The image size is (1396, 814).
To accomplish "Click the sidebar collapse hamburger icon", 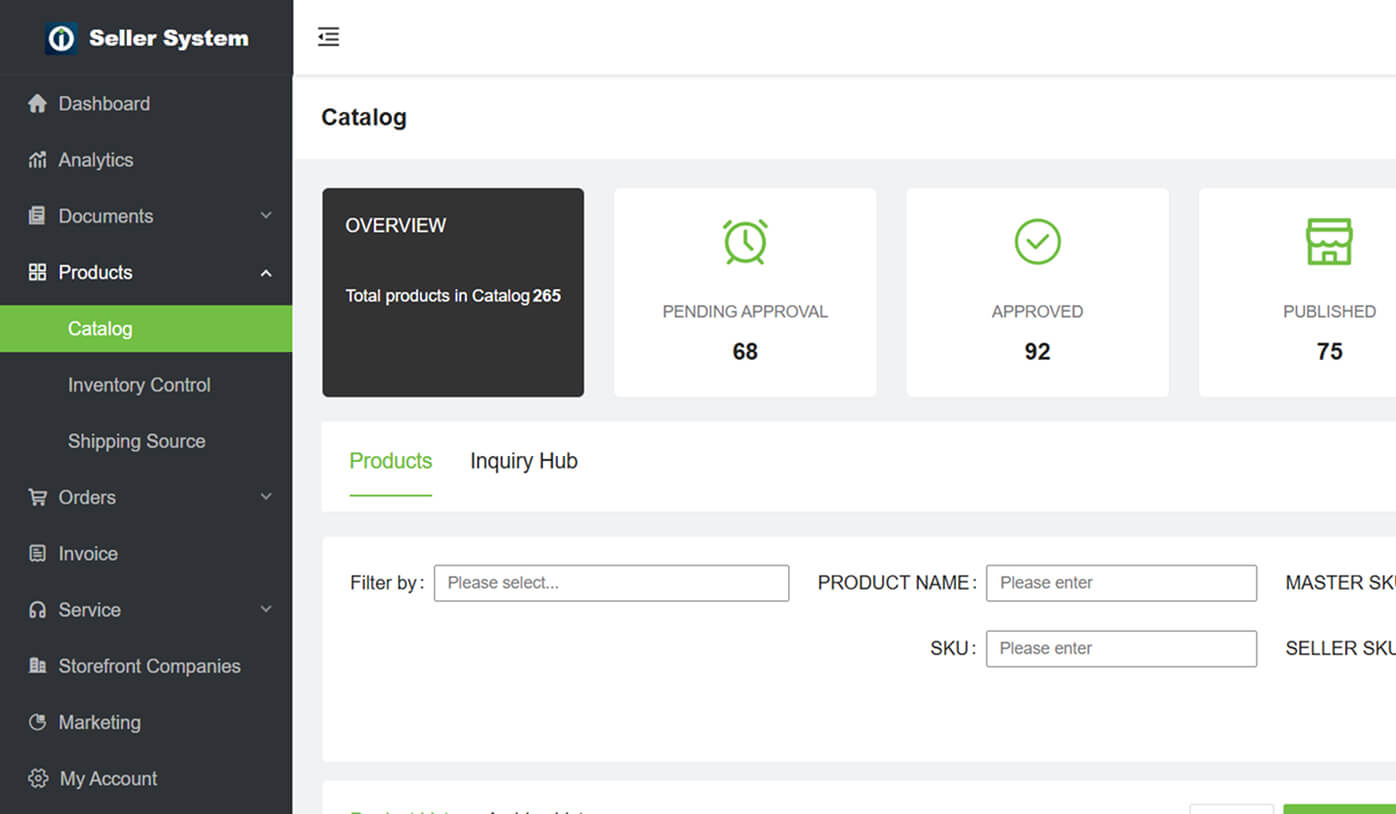I will click(328, 37).
